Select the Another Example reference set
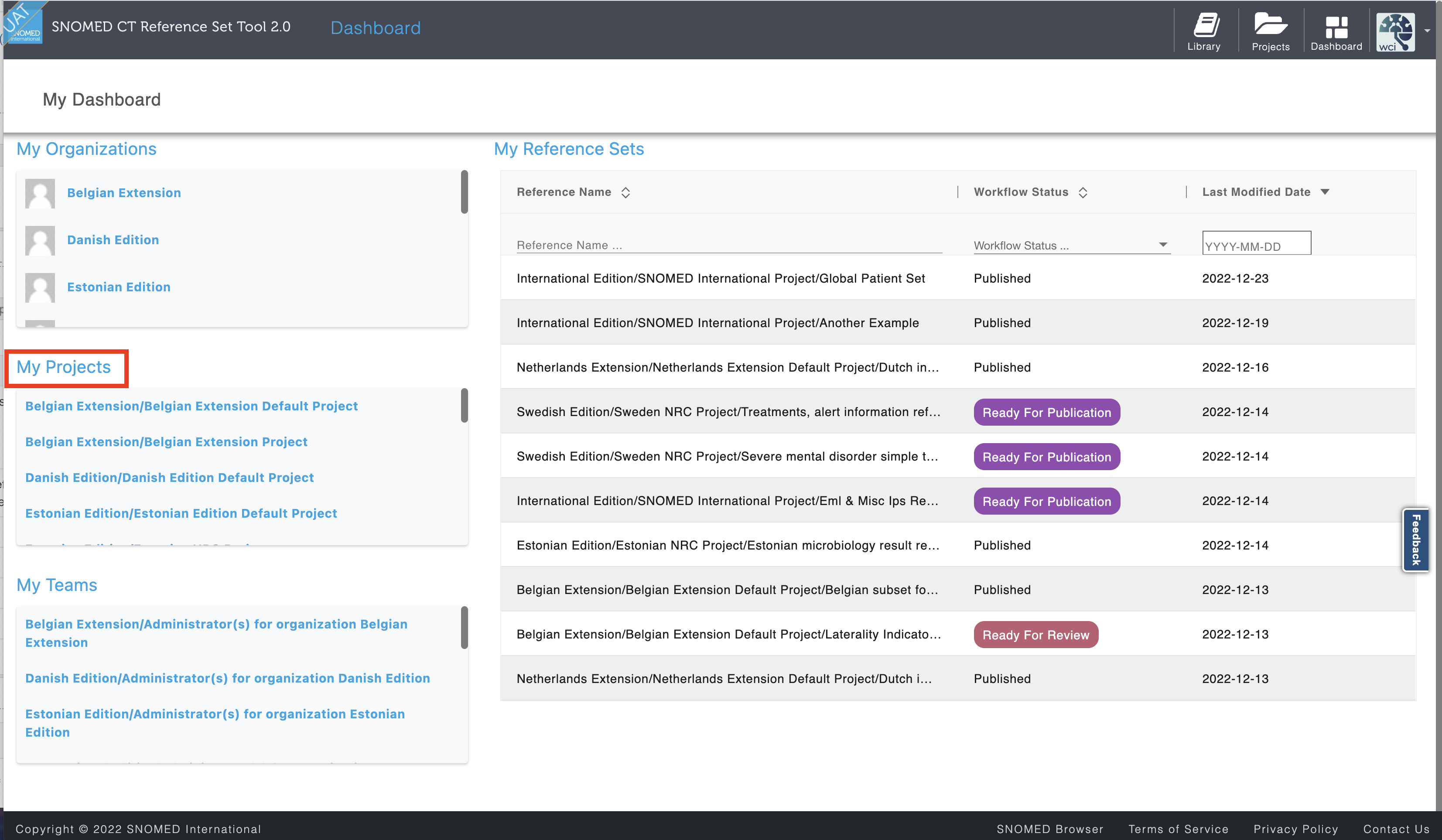This screenshot has width=1442, height=840. click(958, 323)
